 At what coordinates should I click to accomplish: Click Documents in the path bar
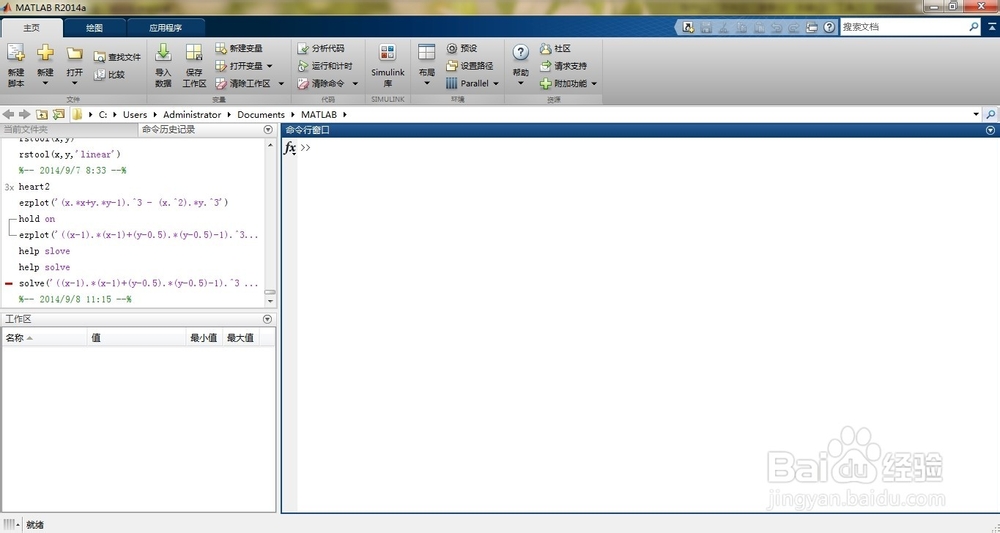coord(261,114)
